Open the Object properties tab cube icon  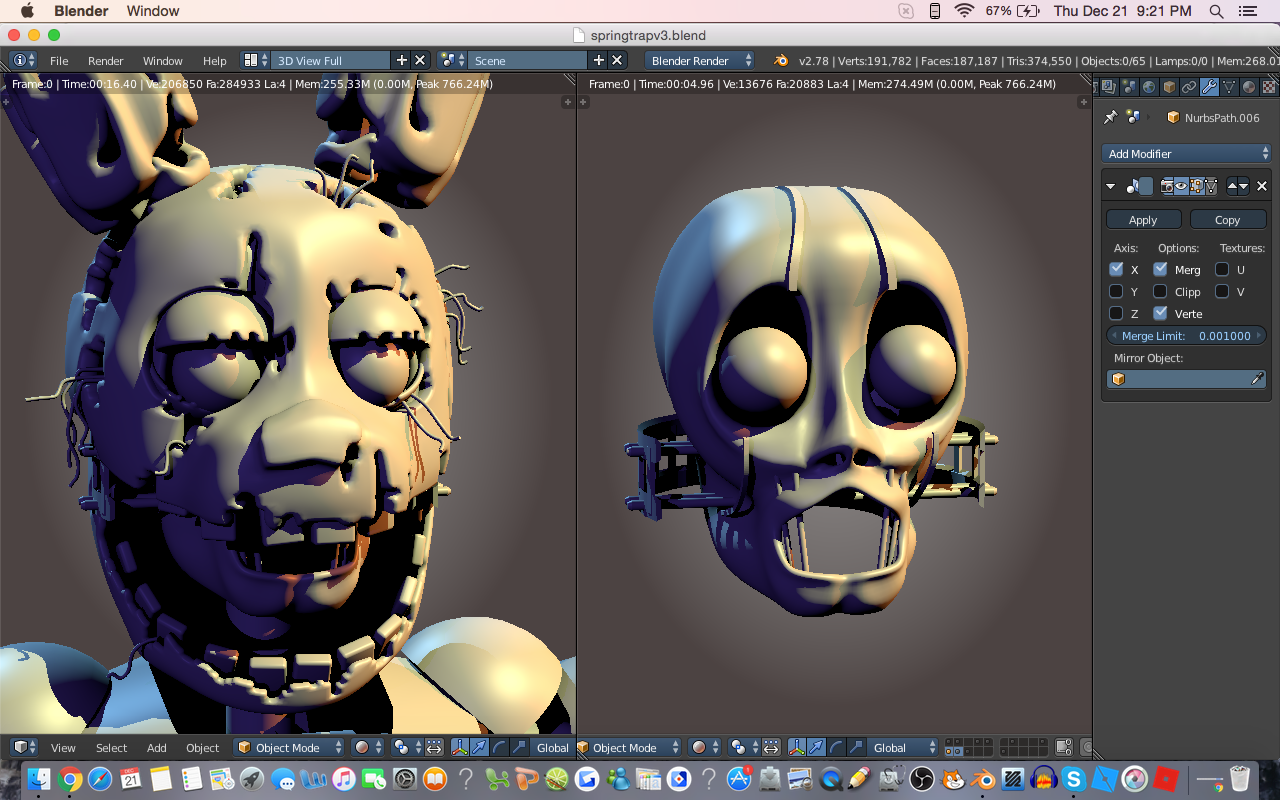1169,87
